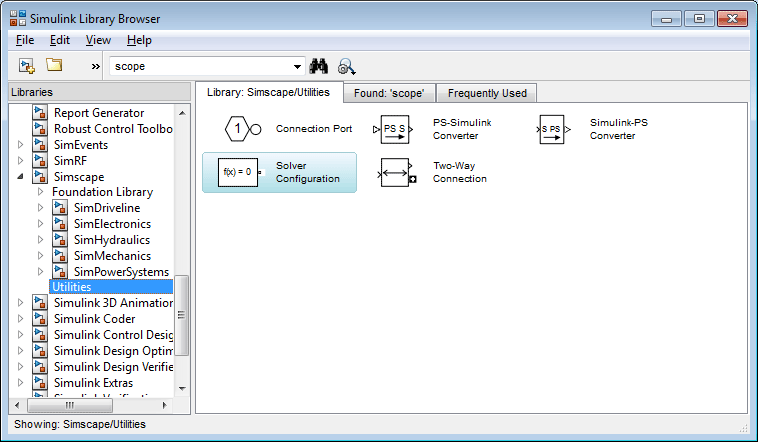Open the Edit menu
The width and height of the screenshot is (758, 442).
pos(59,40)
